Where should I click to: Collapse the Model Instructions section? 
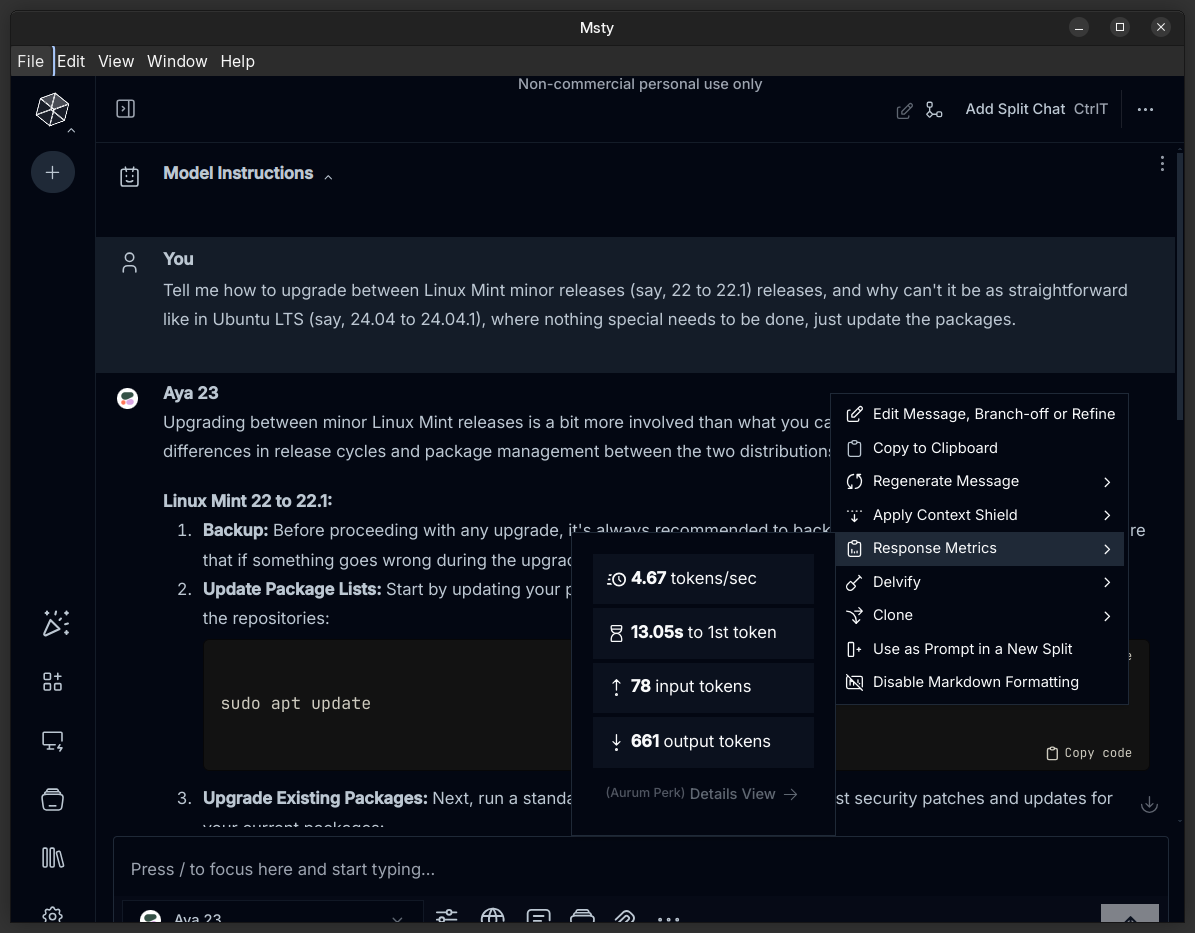click(x=328, y=177)
